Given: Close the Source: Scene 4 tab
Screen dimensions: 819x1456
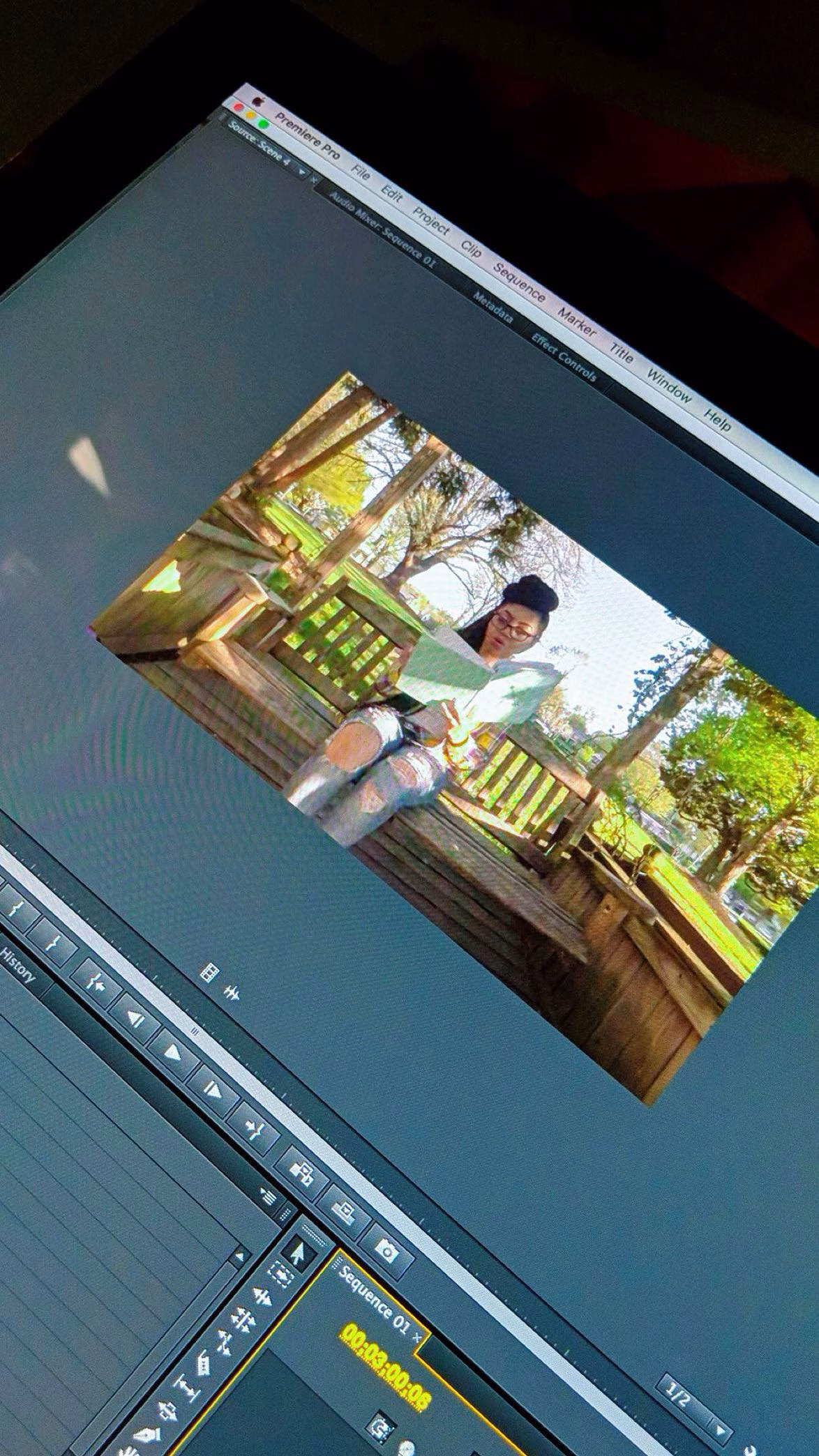Looking at the screenshot, I should 313,179.
